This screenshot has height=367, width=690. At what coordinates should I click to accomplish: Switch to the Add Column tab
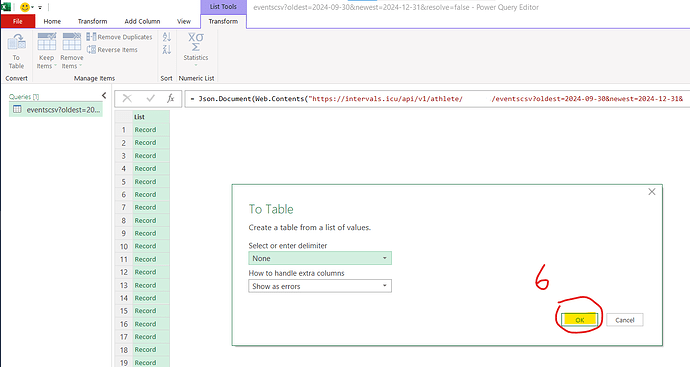142,21
